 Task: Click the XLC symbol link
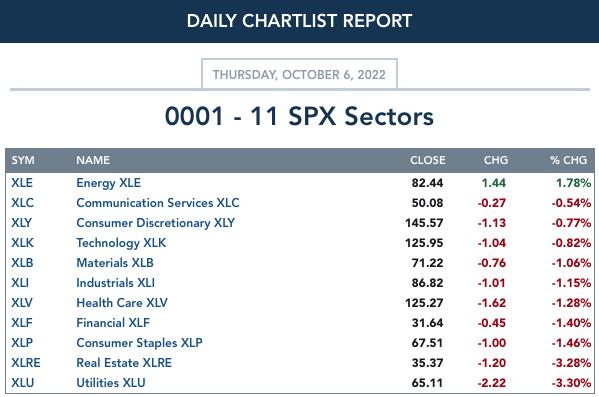[22, 203]
